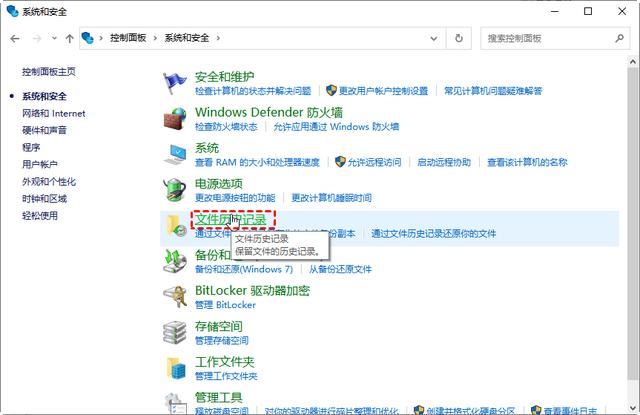Click the window title bar Control Panel icon
The width and height of the screenshot is (640, 415).
click(12, 11)
